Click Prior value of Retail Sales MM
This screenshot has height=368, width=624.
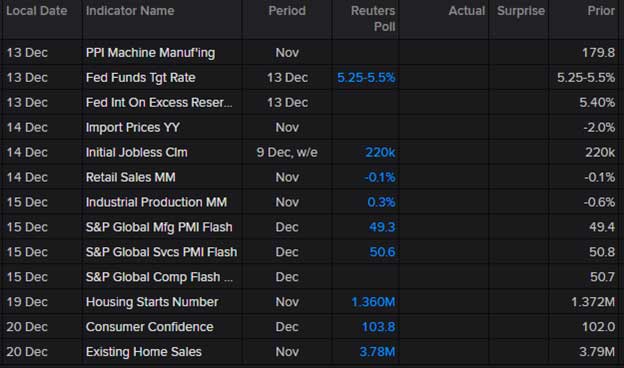pyautogui.click(x=599, y=177)
